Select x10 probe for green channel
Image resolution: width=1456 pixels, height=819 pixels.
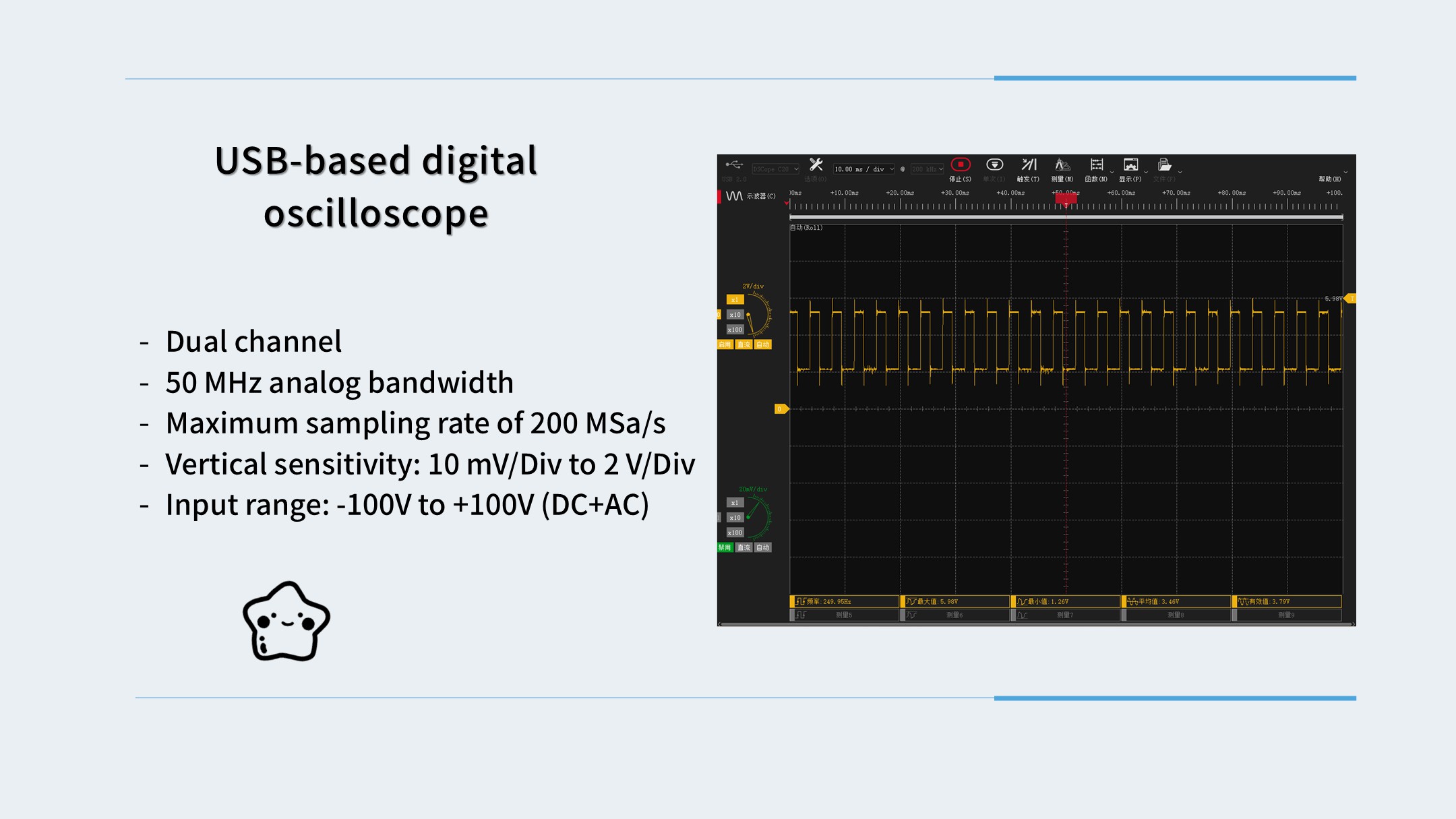coord(735,518)
